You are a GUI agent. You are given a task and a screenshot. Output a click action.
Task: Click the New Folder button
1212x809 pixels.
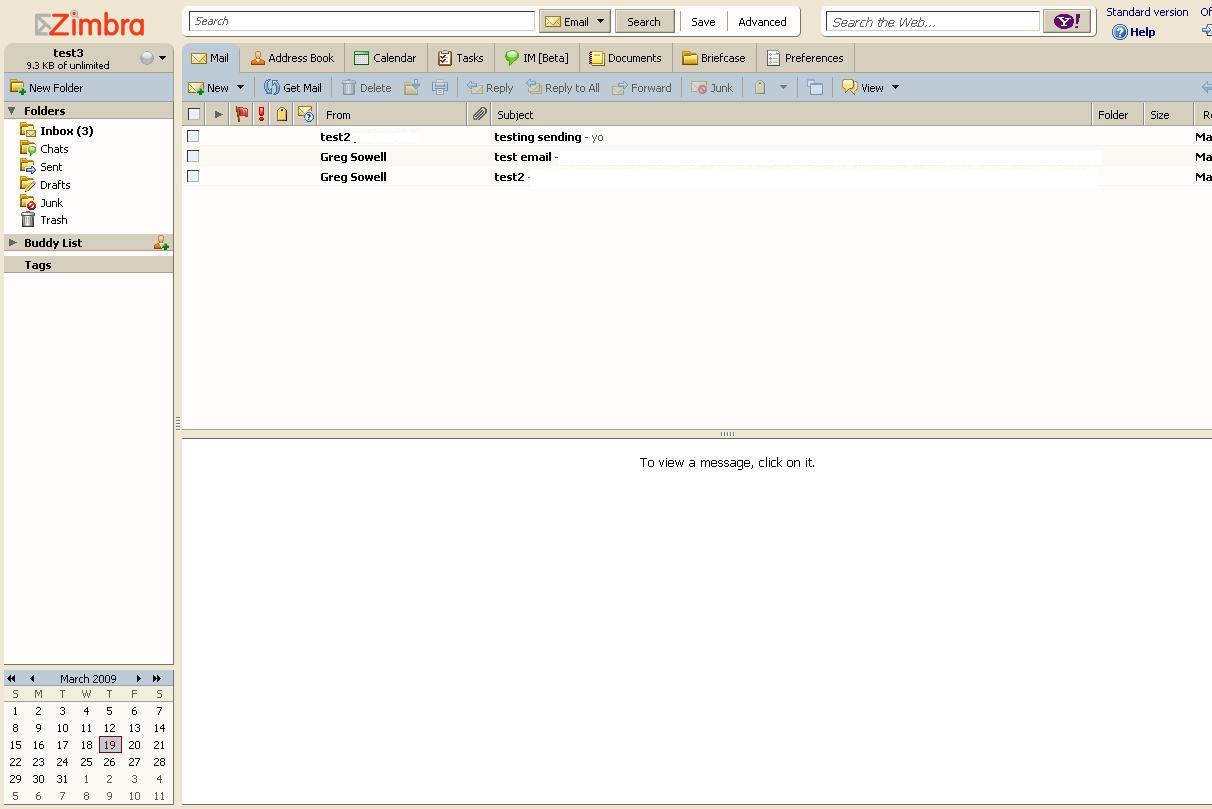[x=47, y=88]
